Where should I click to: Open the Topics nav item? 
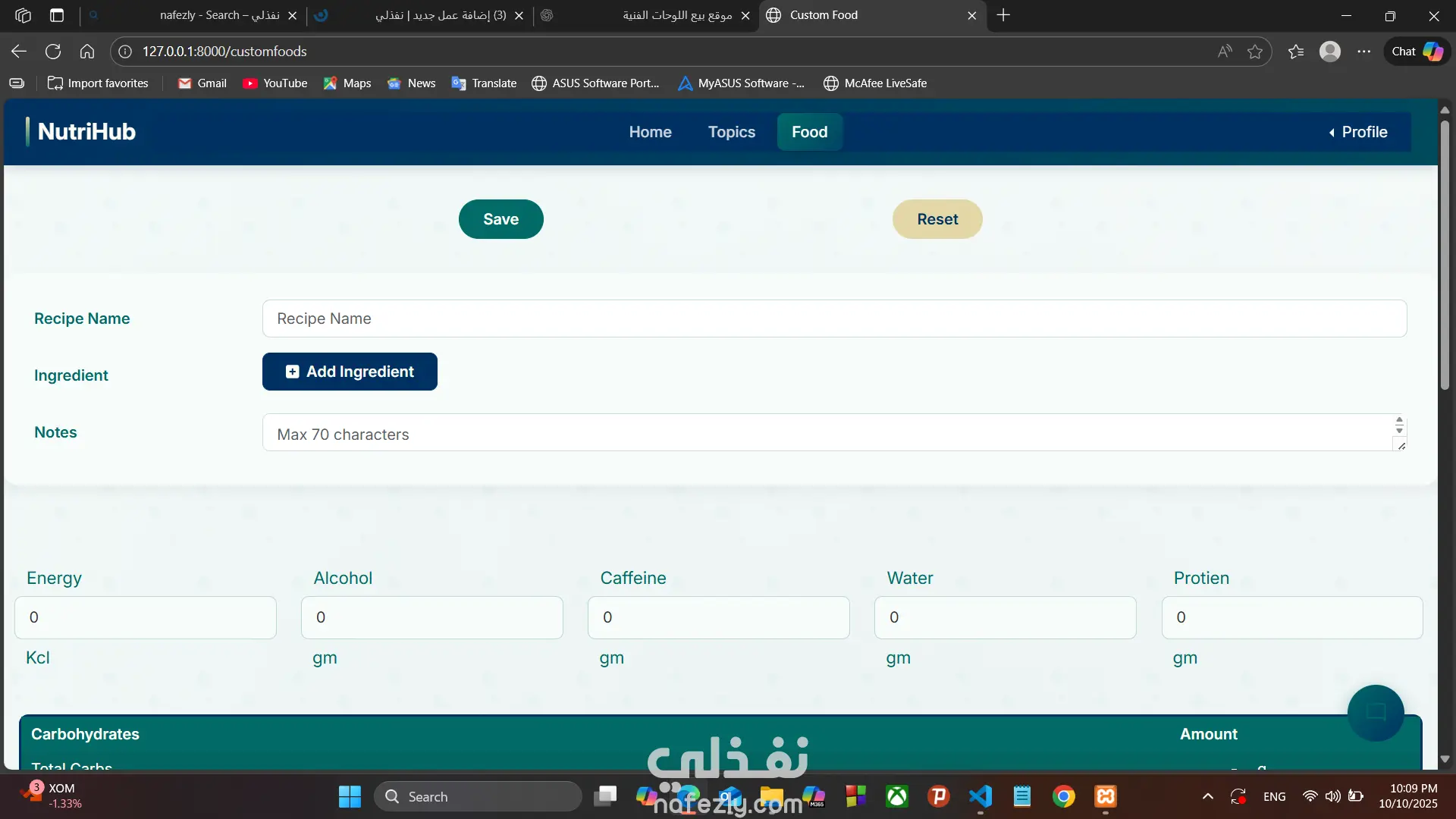click(731, 132)
